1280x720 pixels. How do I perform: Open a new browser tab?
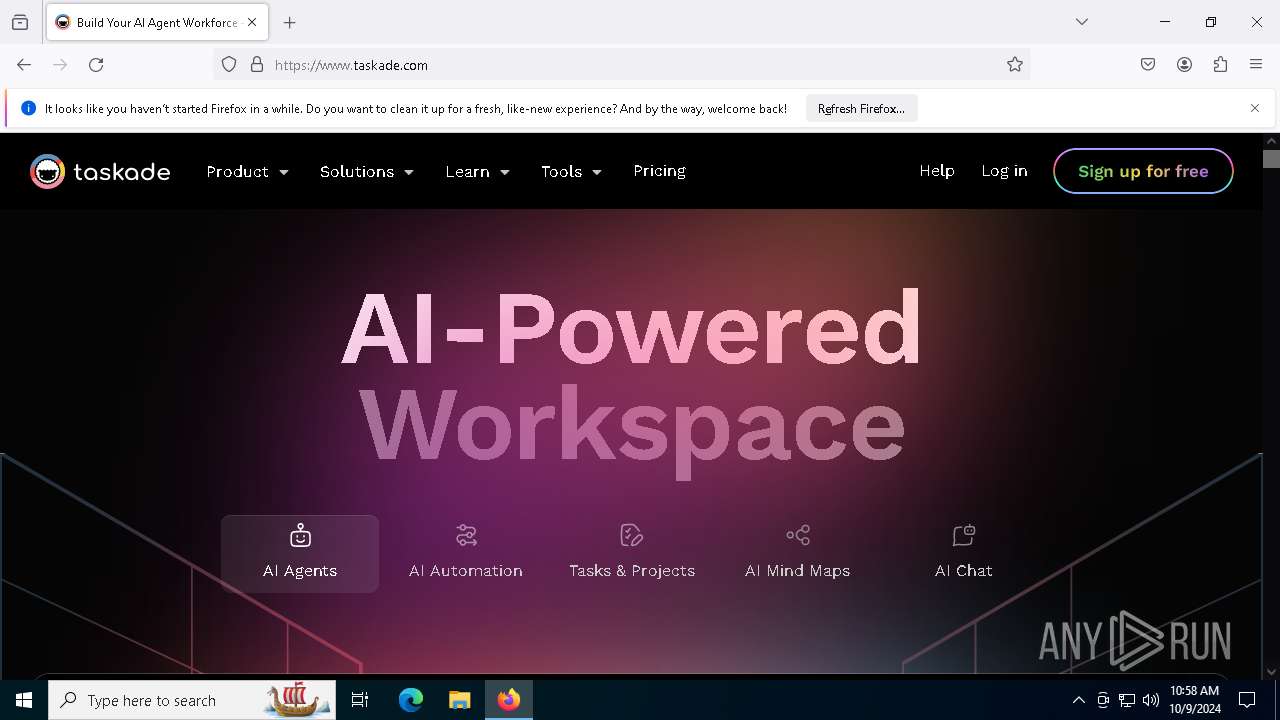290,22
